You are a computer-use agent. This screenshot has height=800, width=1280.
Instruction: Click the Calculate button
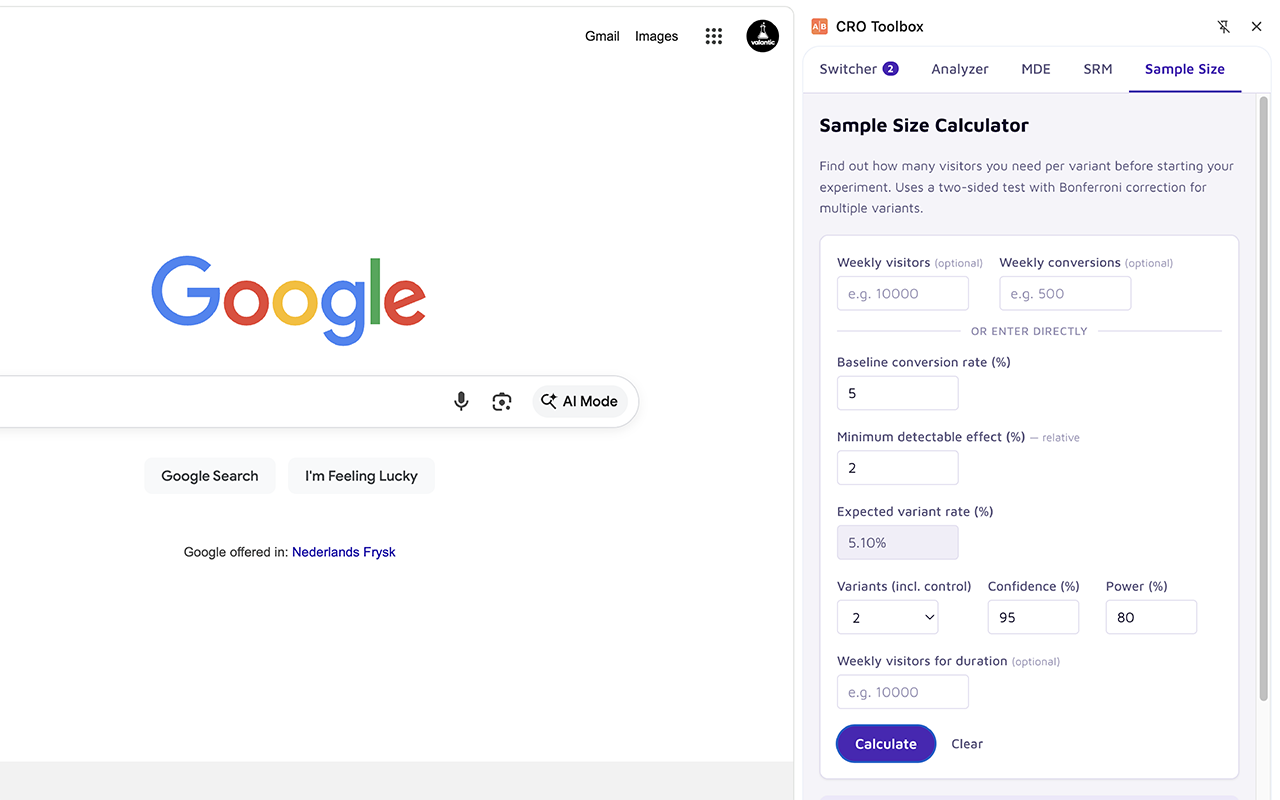click(x=886, y=744)
